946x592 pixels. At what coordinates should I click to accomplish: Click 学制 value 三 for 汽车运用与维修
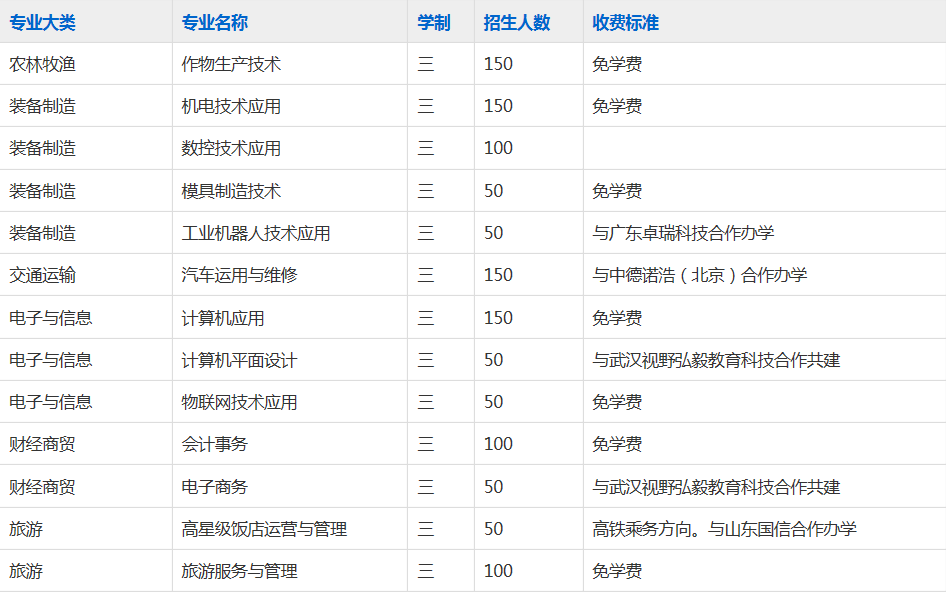426,275
